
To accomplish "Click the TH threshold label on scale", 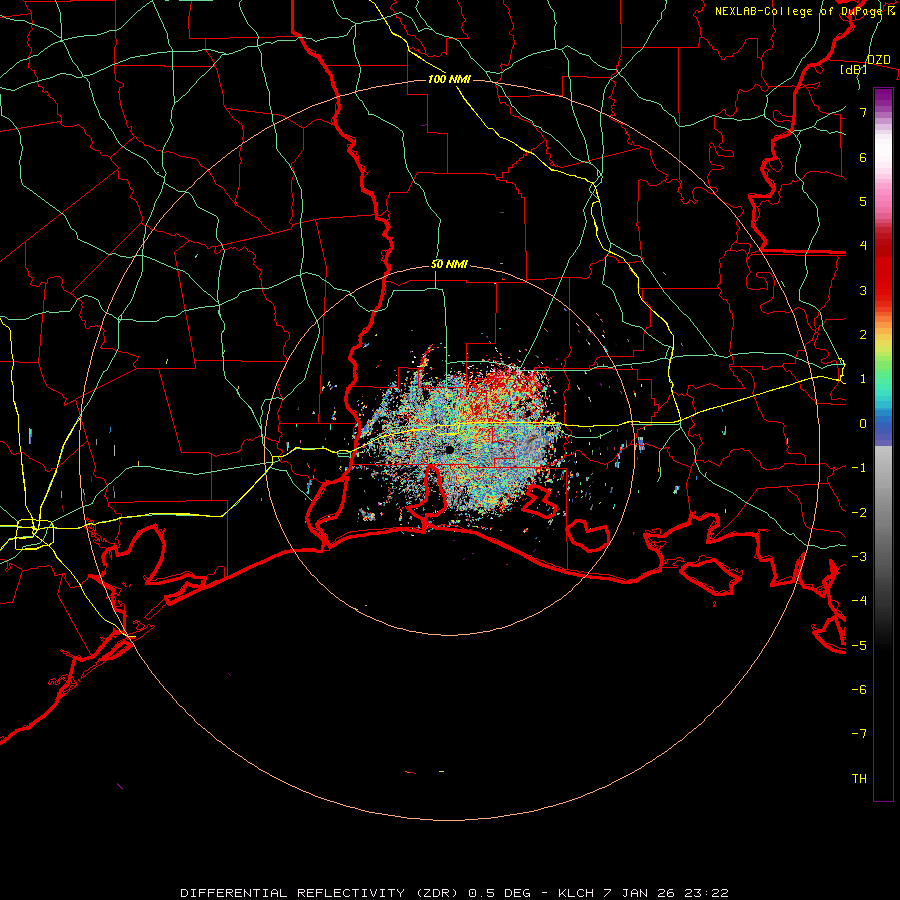I will (859, 779).
